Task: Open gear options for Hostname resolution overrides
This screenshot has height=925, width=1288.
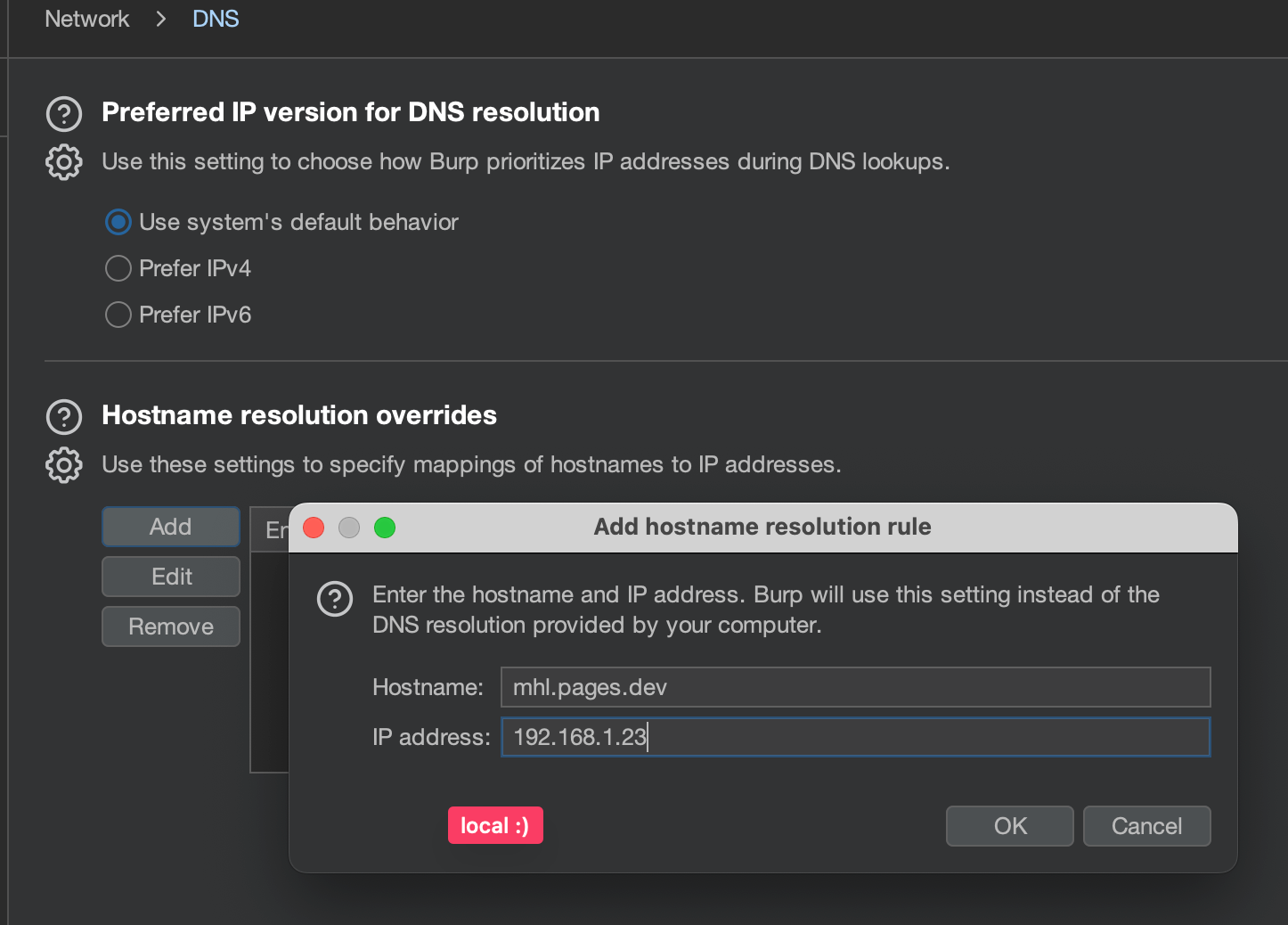Action: [x=64, y=465]
